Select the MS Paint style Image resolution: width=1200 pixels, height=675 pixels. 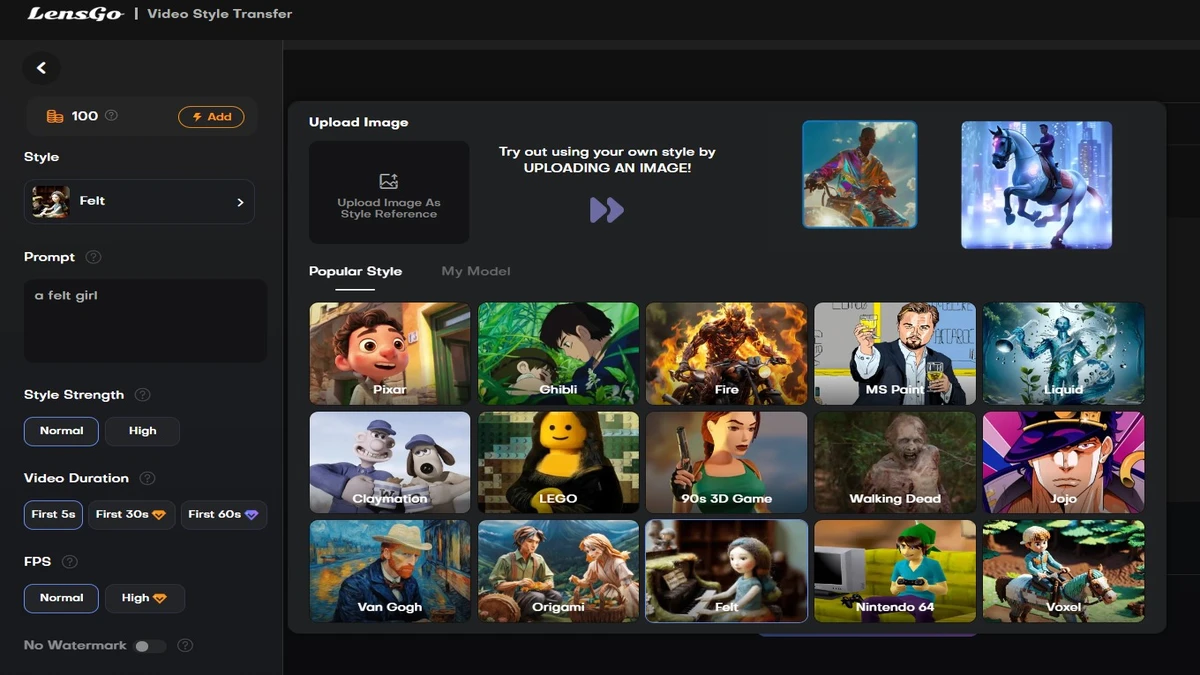(895, 354)
